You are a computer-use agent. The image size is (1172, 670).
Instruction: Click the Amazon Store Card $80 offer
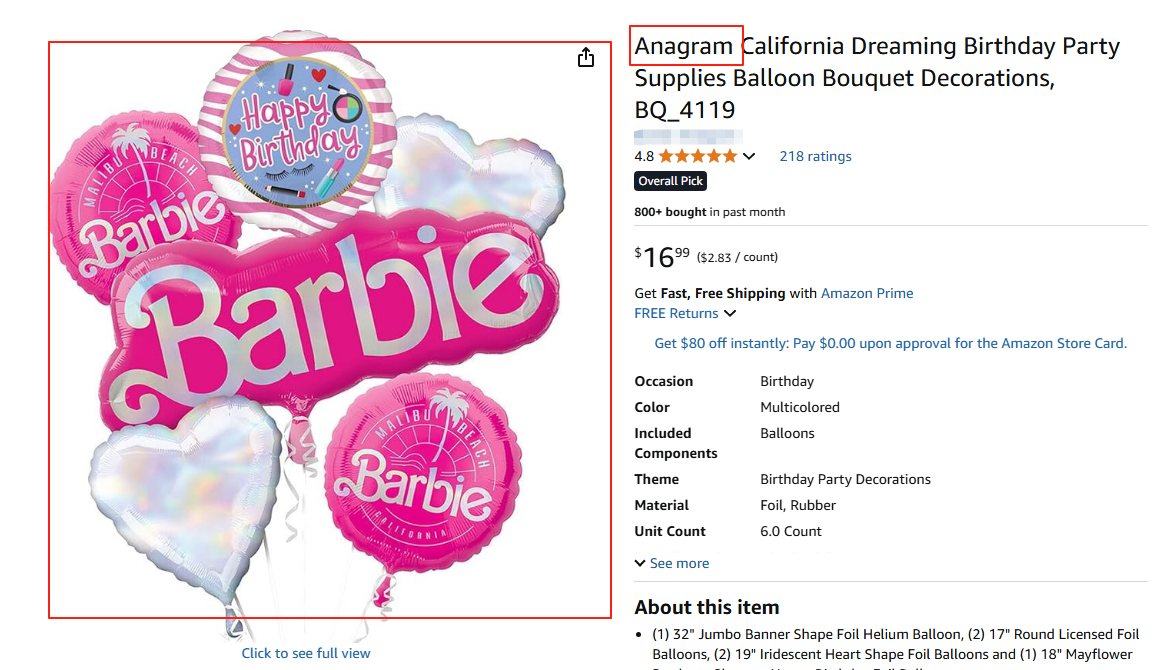(890, 343)
